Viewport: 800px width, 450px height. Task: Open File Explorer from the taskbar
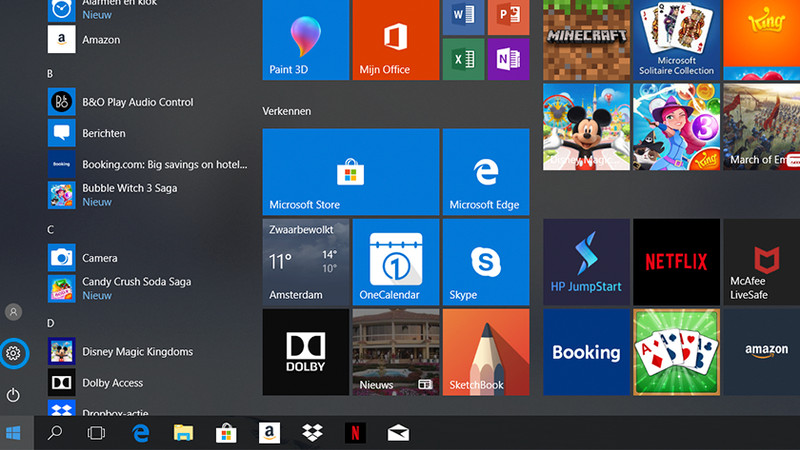pyautogui.click(x=183, y=433)
